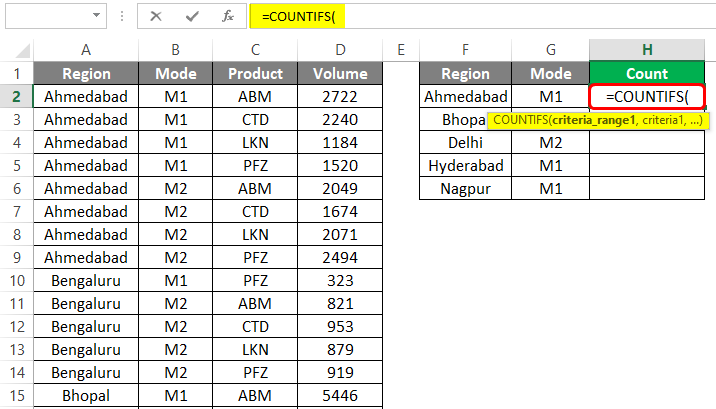The height and width of the screenshot is (409, 716).
Task: Click cell G4 containing M2
Action: (550, 142)
